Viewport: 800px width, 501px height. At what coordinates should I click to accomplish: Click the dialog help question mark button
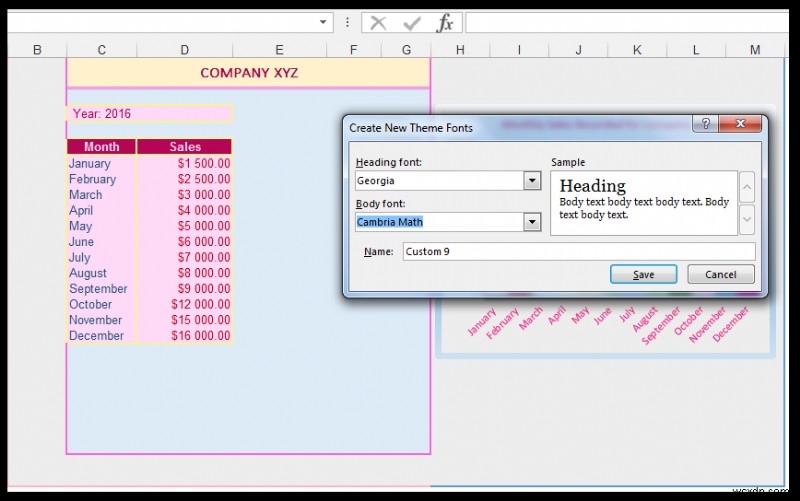(x=706, y=123)
